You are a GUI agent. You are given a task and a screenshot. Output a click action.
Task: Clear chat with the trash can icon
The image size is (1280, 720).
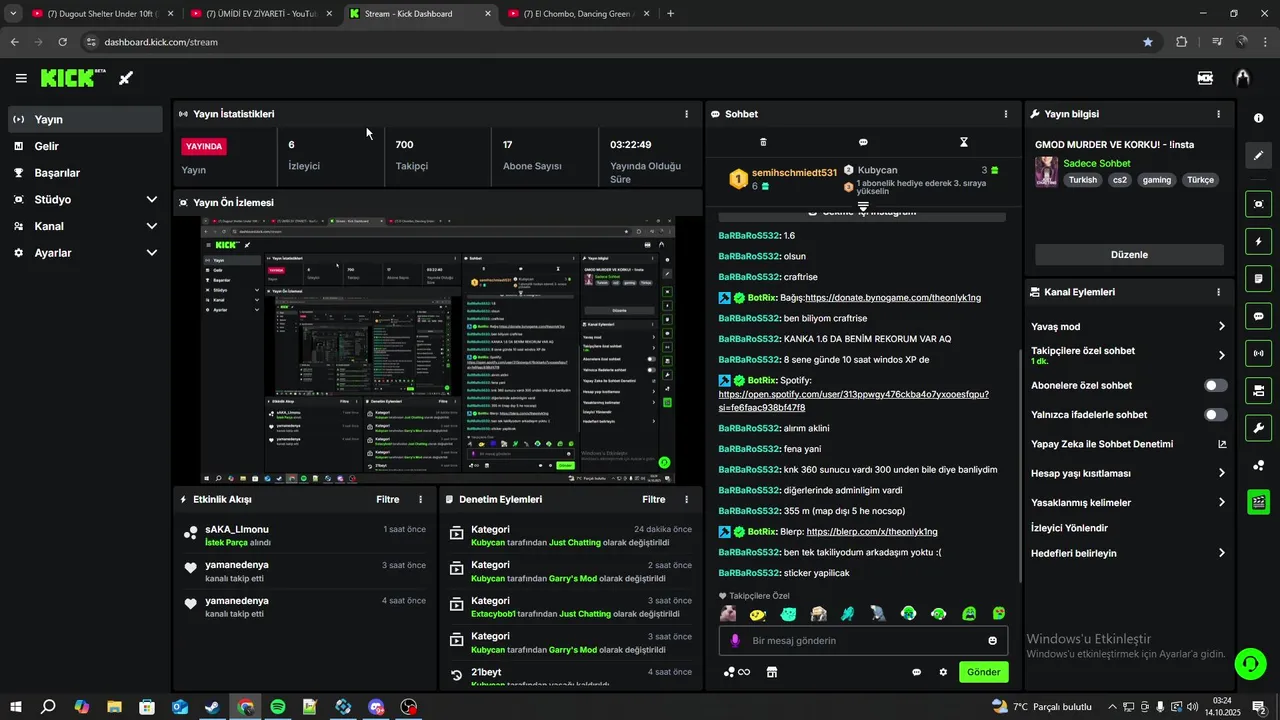(763, 142)
